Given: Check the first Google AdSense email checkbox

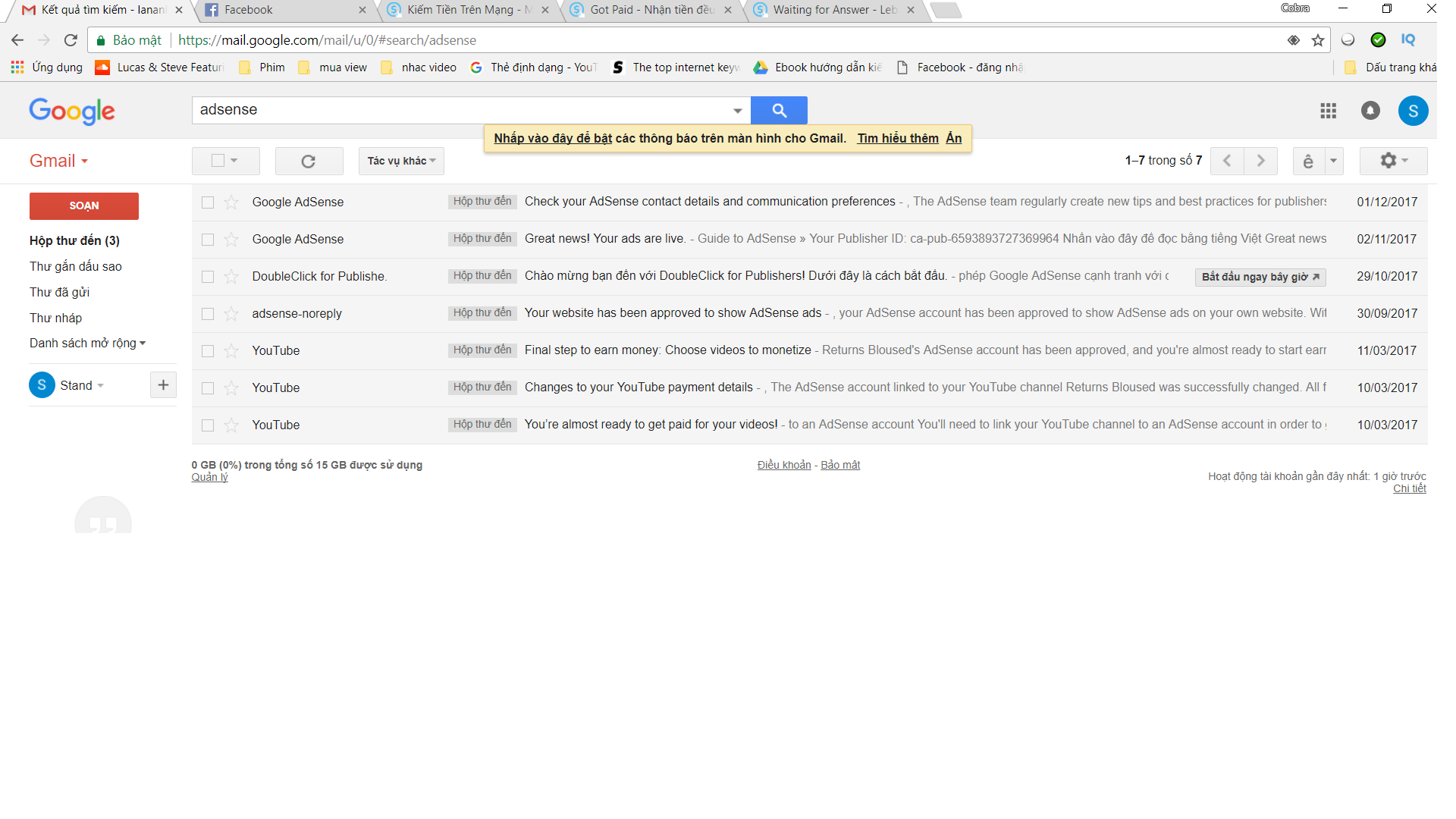Looking at the screenshot, I should point(208,202).
